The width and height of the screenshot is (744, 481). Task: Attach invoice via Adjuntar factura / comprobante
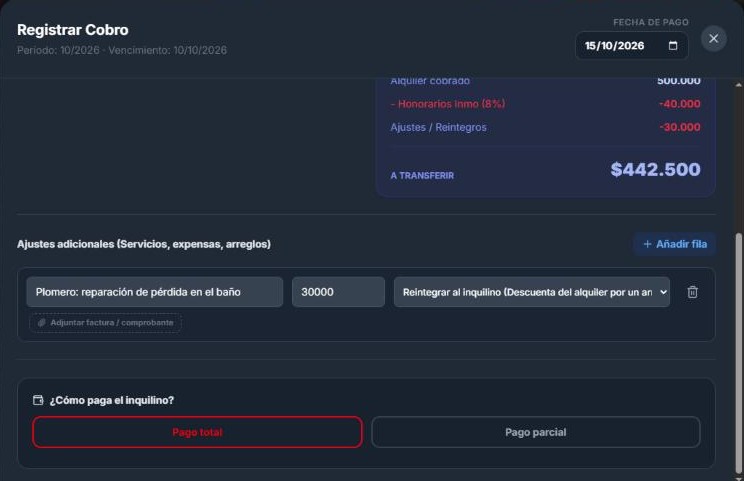pos(105,323)
